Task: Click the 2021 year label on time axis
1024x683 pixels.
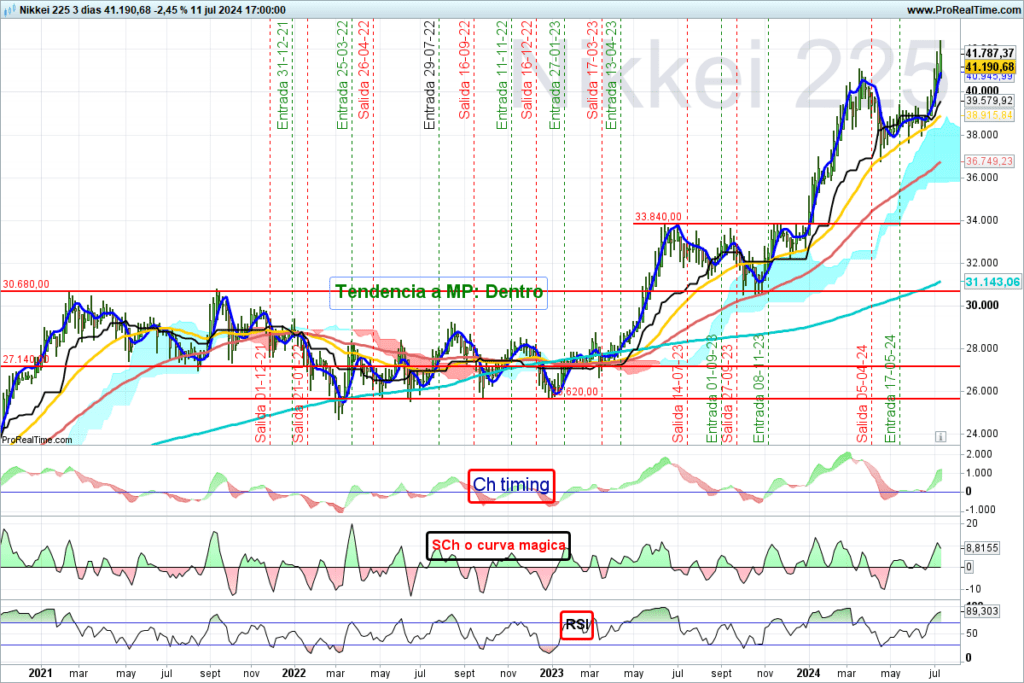Action: click(40, 673)
